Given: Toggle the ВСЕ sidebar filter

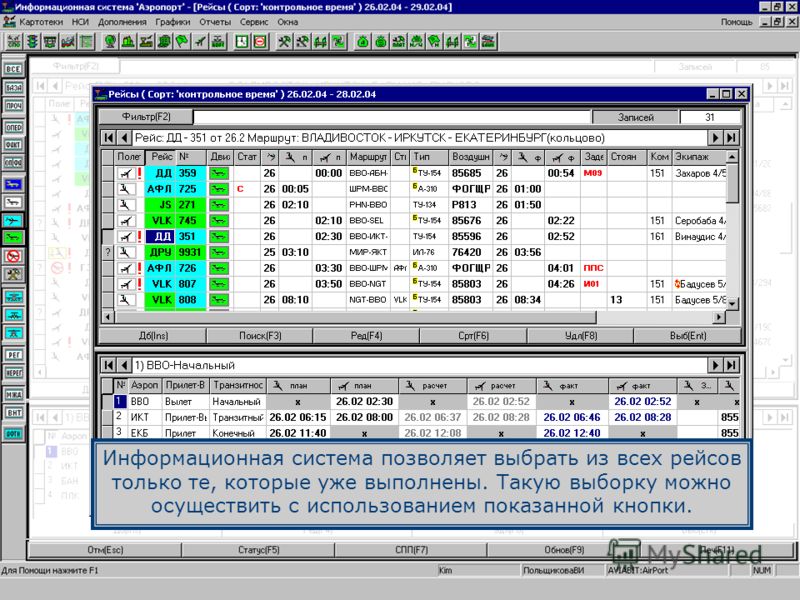Looking at the screenshot, I should 13,69.
